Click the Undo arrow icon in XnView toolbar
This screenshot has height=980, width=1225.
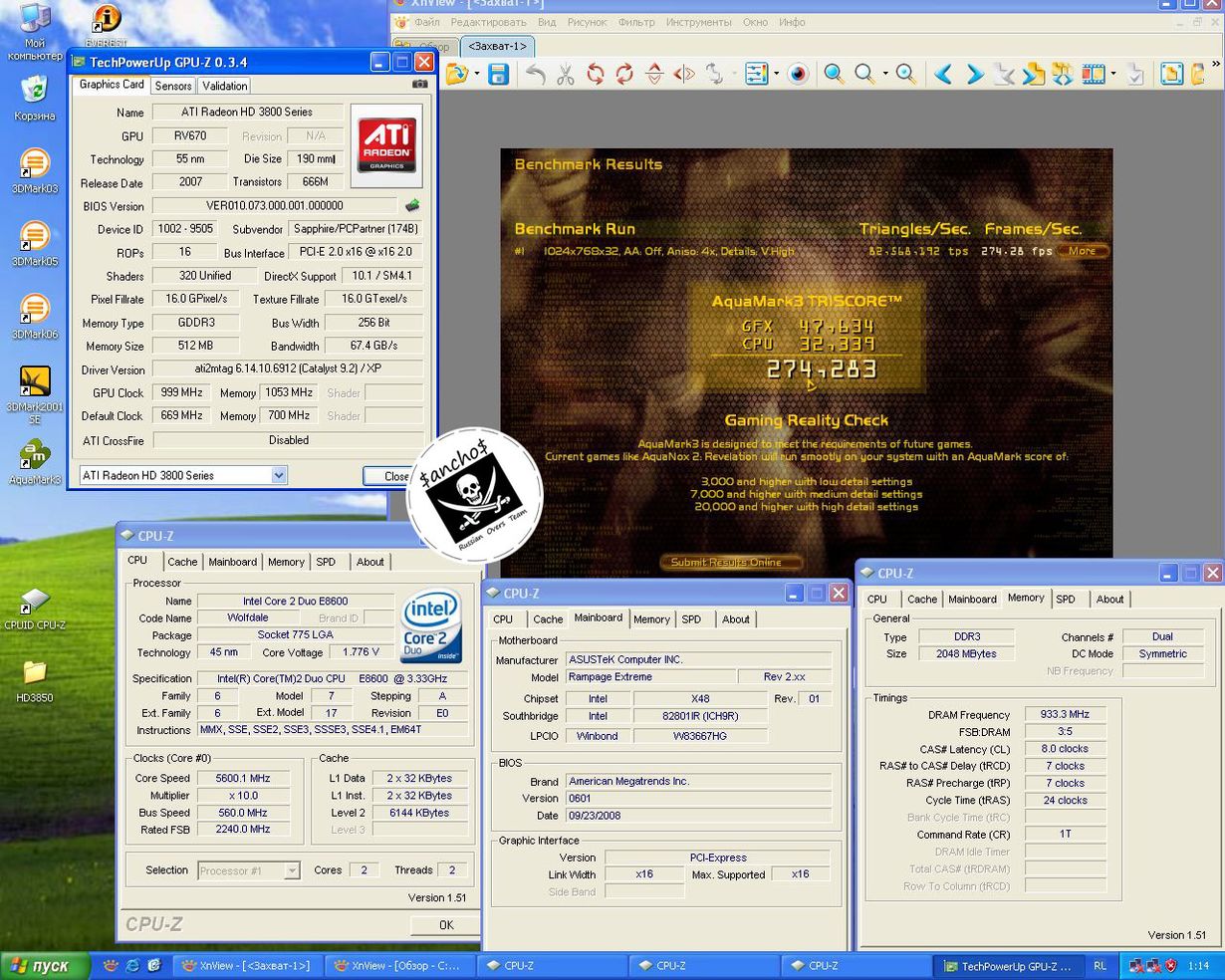click(536, 74)
